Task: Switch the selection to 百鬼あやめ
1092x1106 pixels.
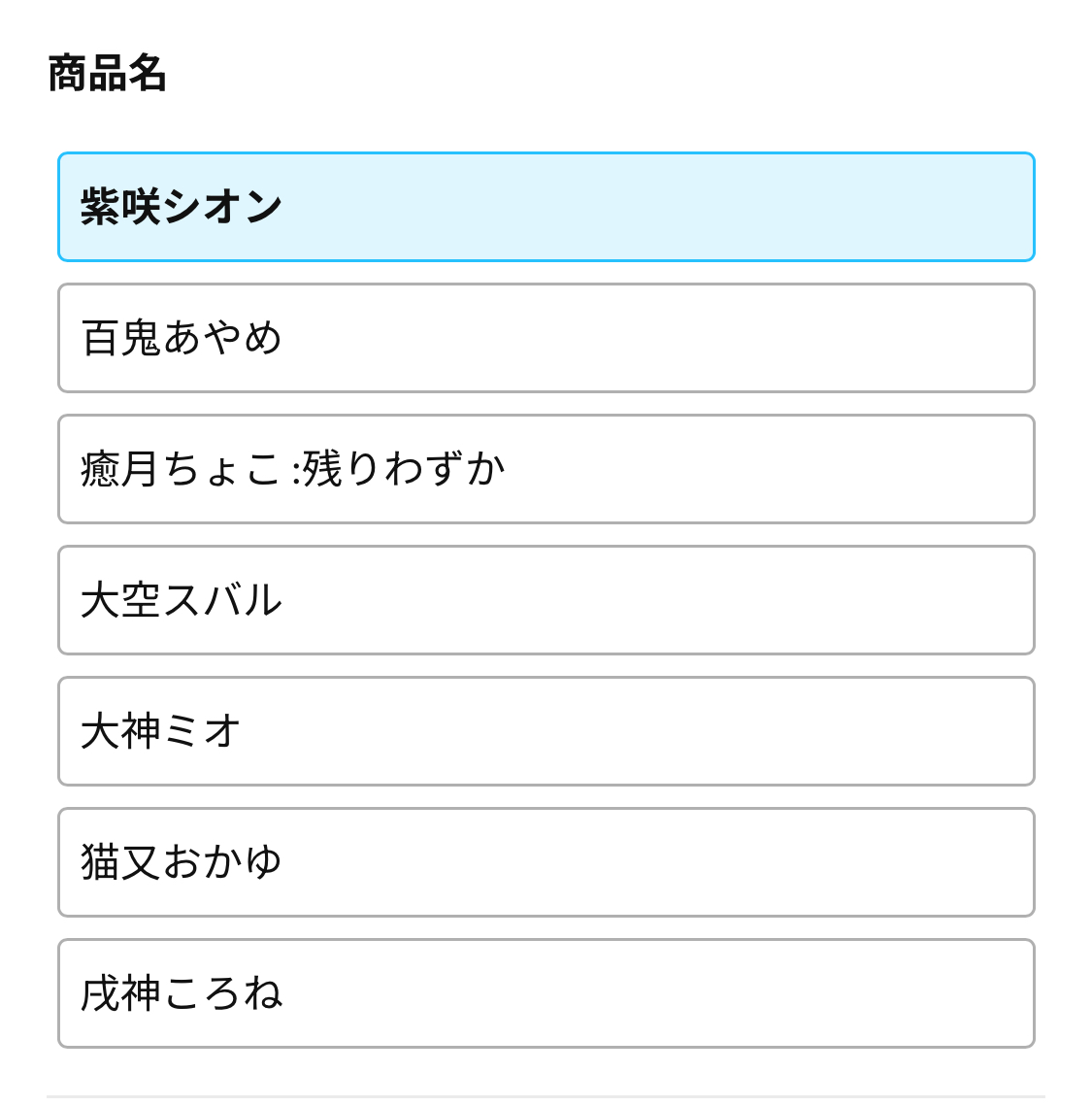Action: [x=546, y=338]
